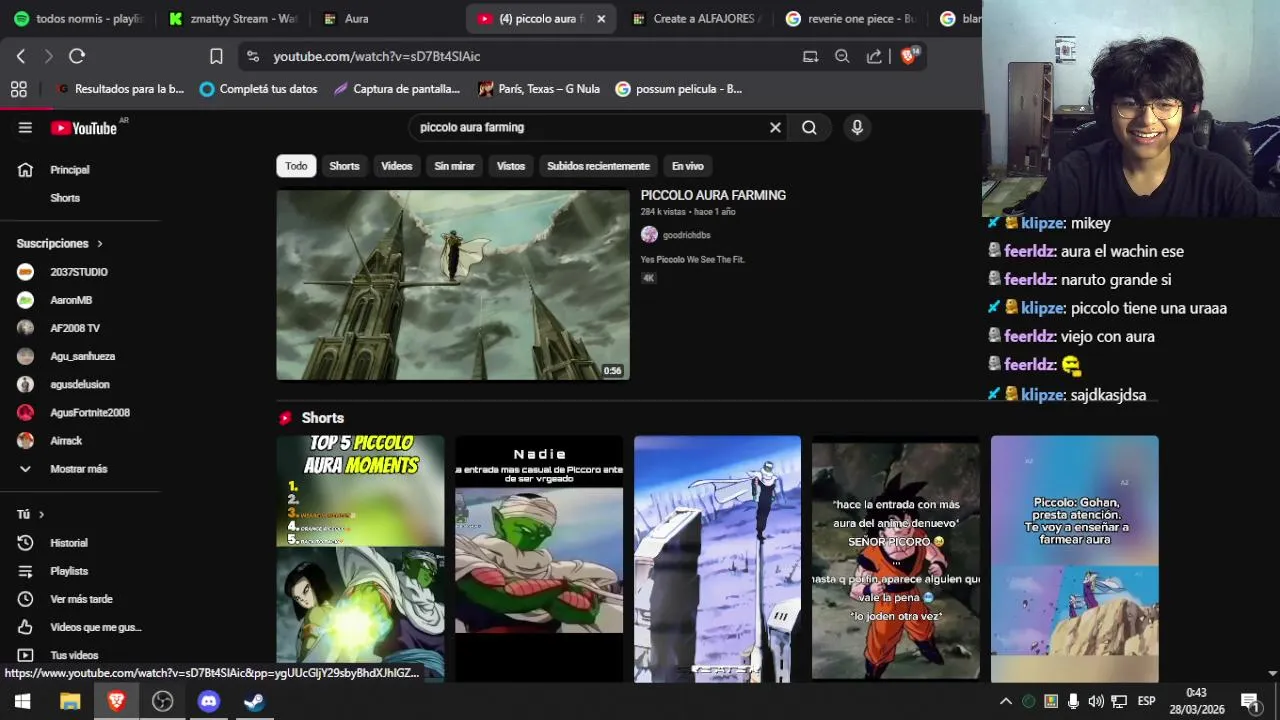Switch to Create a ALFAJORES tab
1280x720 pixels.
click(697, 19)
